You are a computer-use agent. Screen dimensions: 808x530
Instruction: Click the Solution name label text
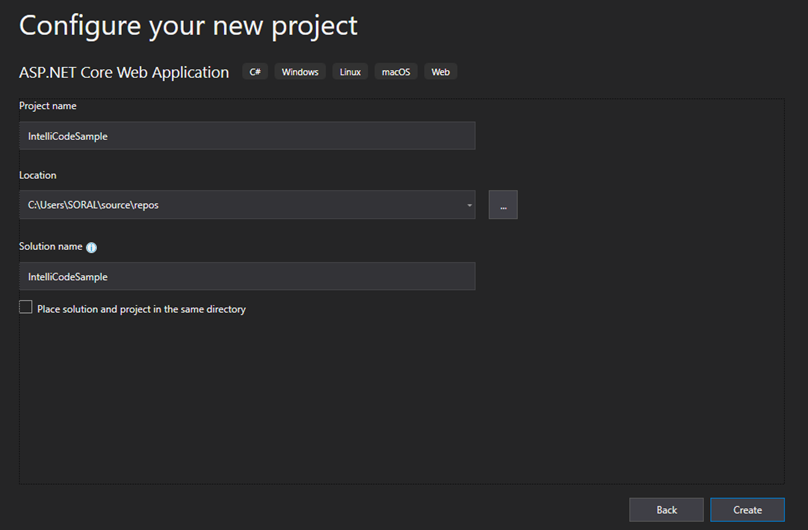[x=50, y=246]
